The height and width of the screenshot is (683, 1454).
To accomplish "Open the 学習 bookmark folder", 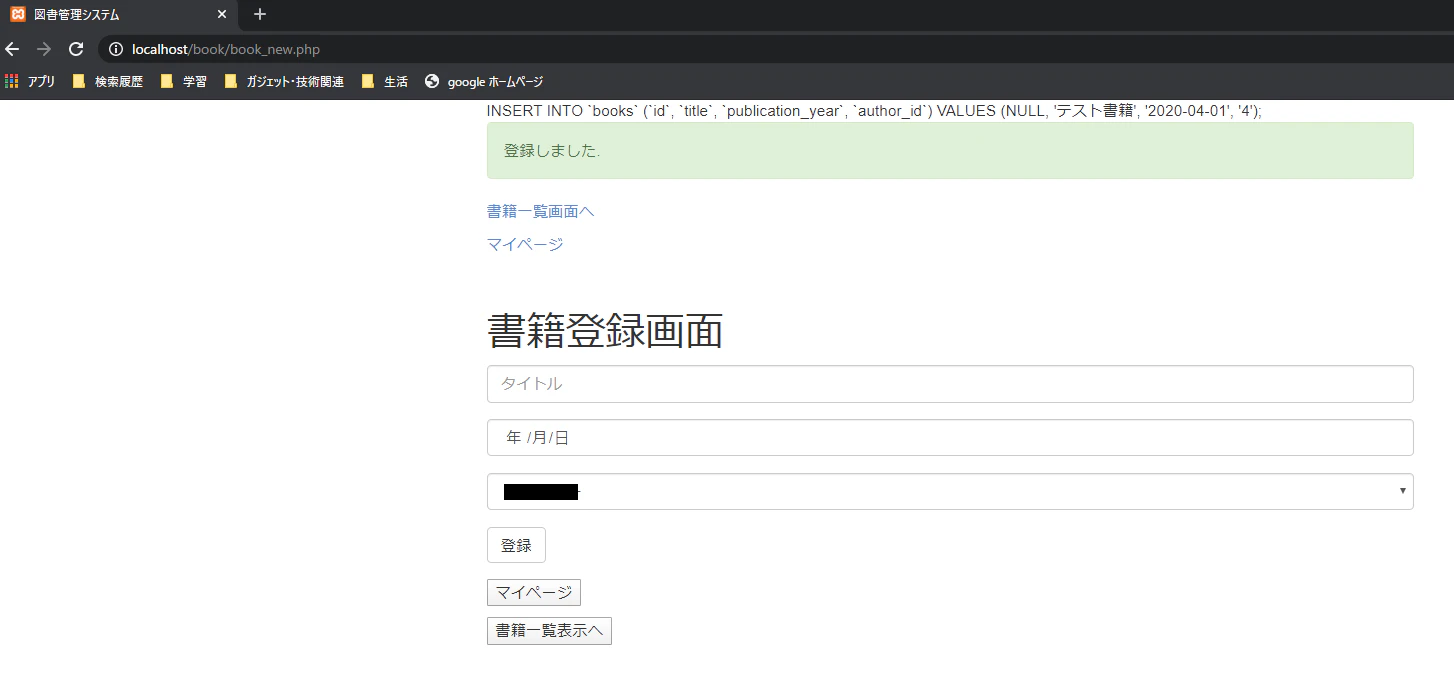I will pyautogui.click(x=184, y=82).
